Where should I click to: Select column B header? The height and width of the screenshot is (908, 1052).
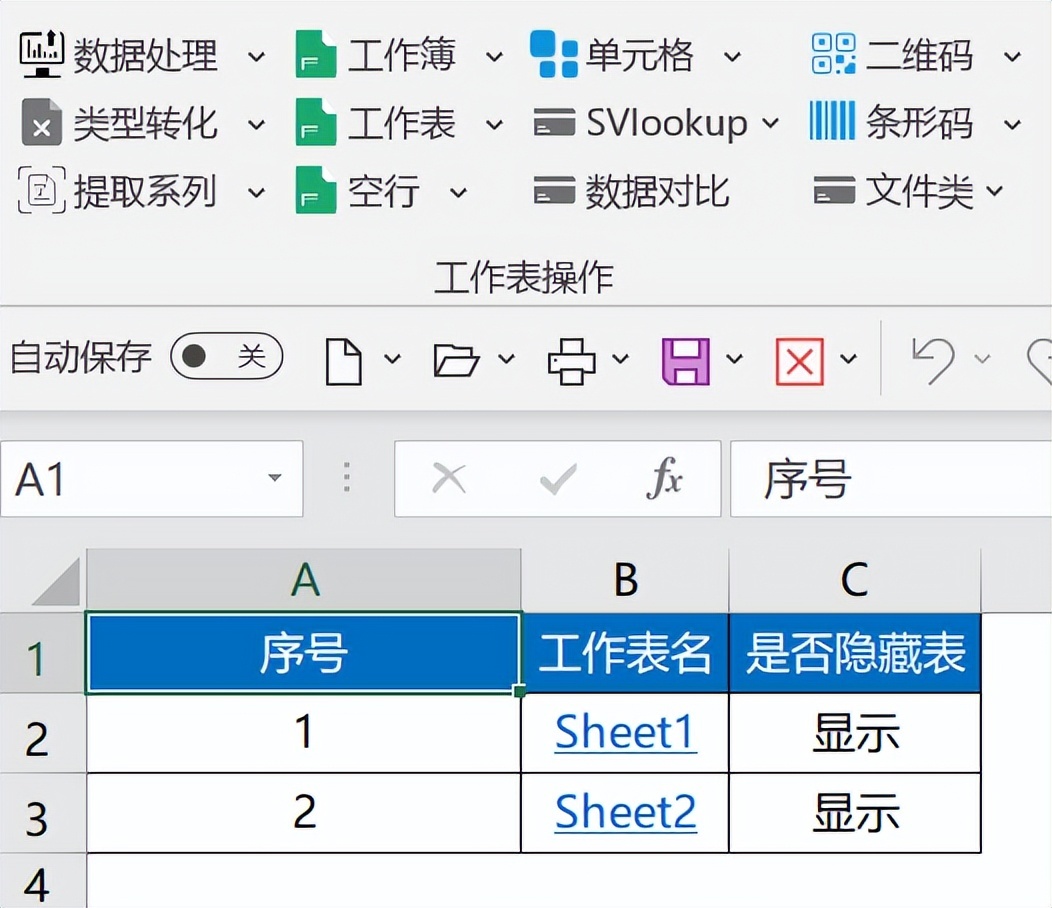[x=625, y=579]
